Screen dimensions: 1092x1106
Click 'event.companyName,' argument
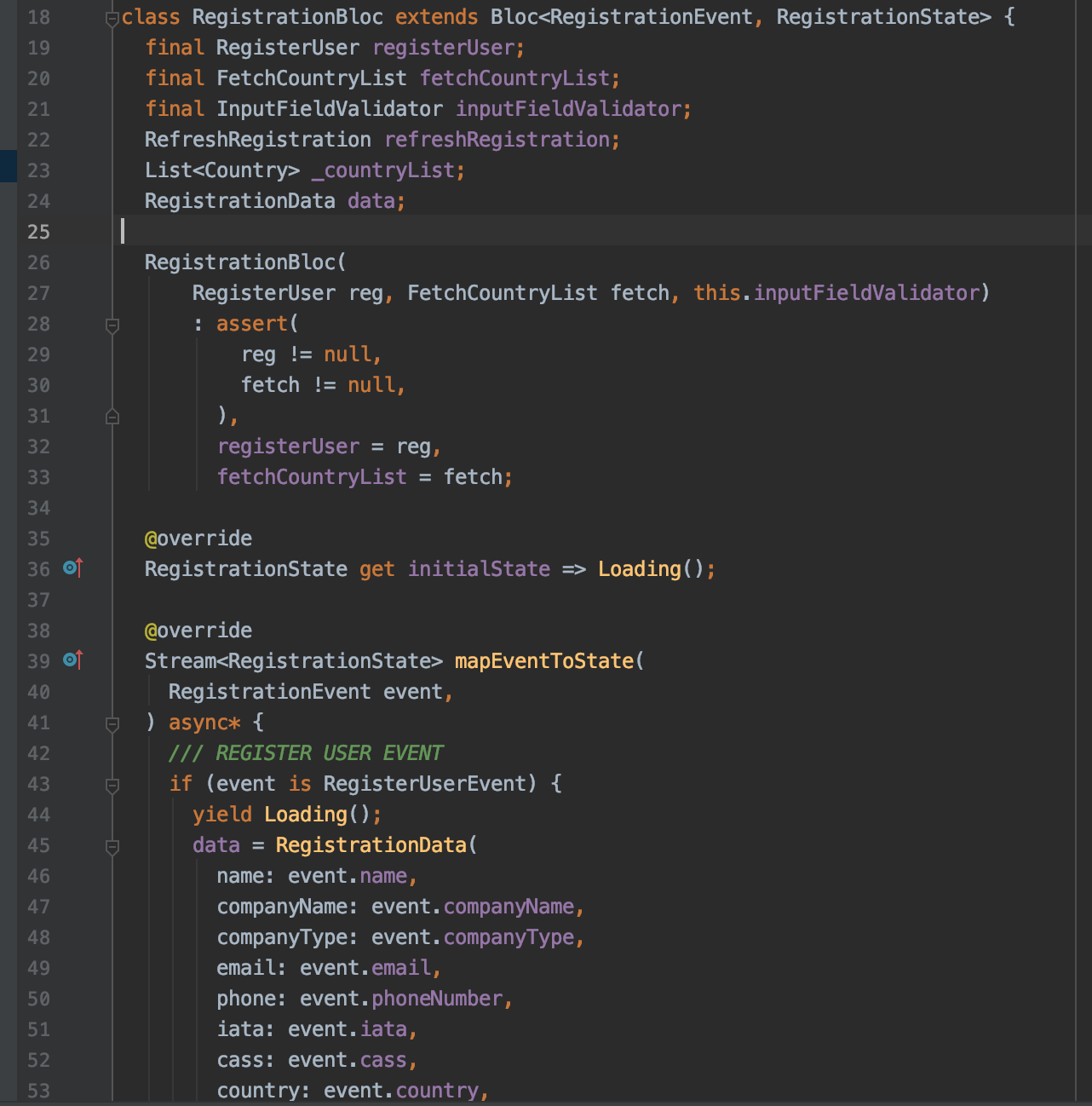(478, 907)
